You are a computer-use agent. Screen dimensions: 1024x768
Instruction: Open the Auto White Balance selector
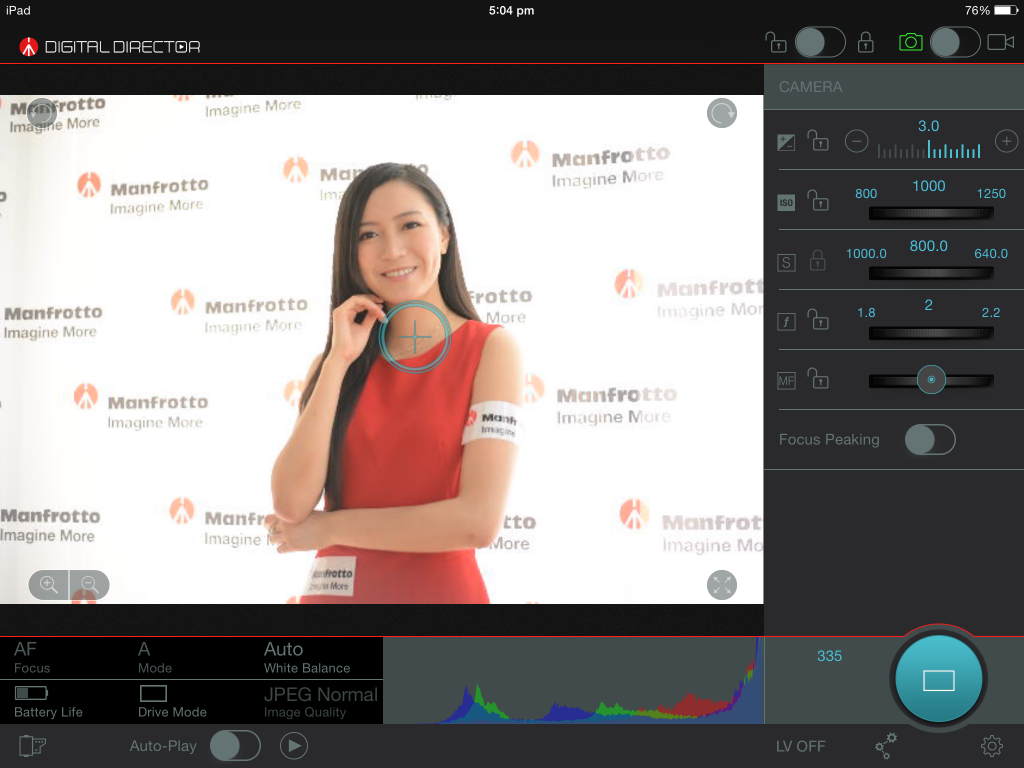[x=307, y=657]
